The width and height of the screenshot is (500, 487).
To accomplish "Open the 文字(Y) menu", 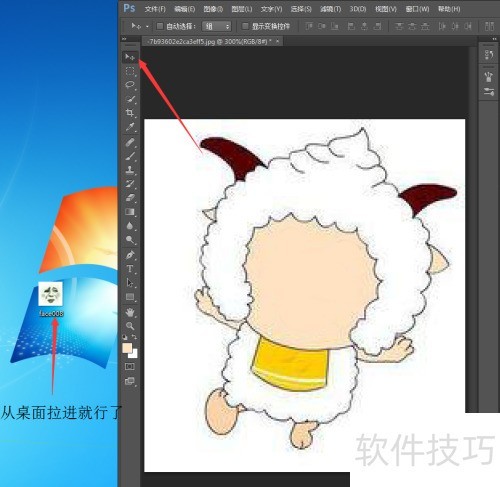I will (x=271, y=9).
